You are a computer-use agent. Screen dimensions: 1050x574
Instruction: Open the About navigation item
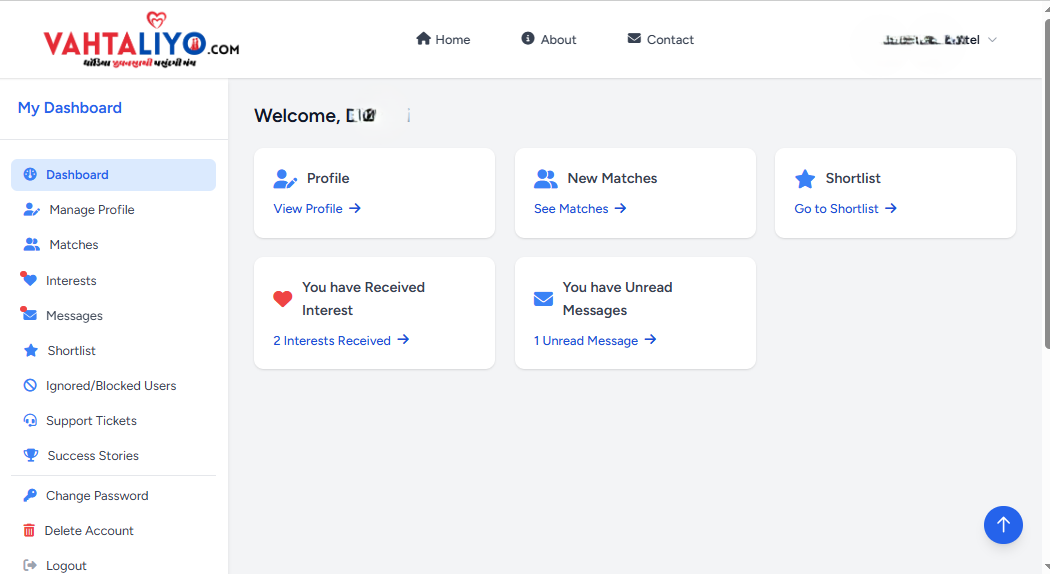pos(548,40)
